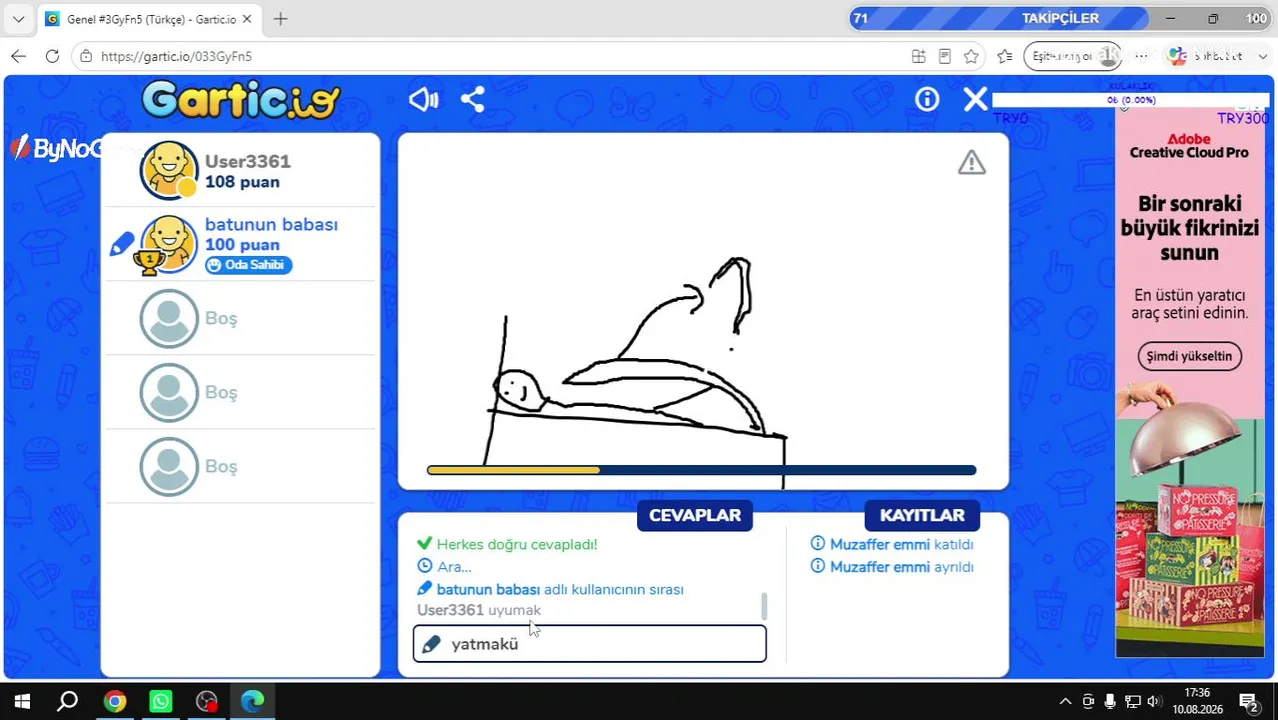The height and width of the screenshot is (720, 1278).
Task: Click the tray volume speaker icon
Action: pos(1155,701)
